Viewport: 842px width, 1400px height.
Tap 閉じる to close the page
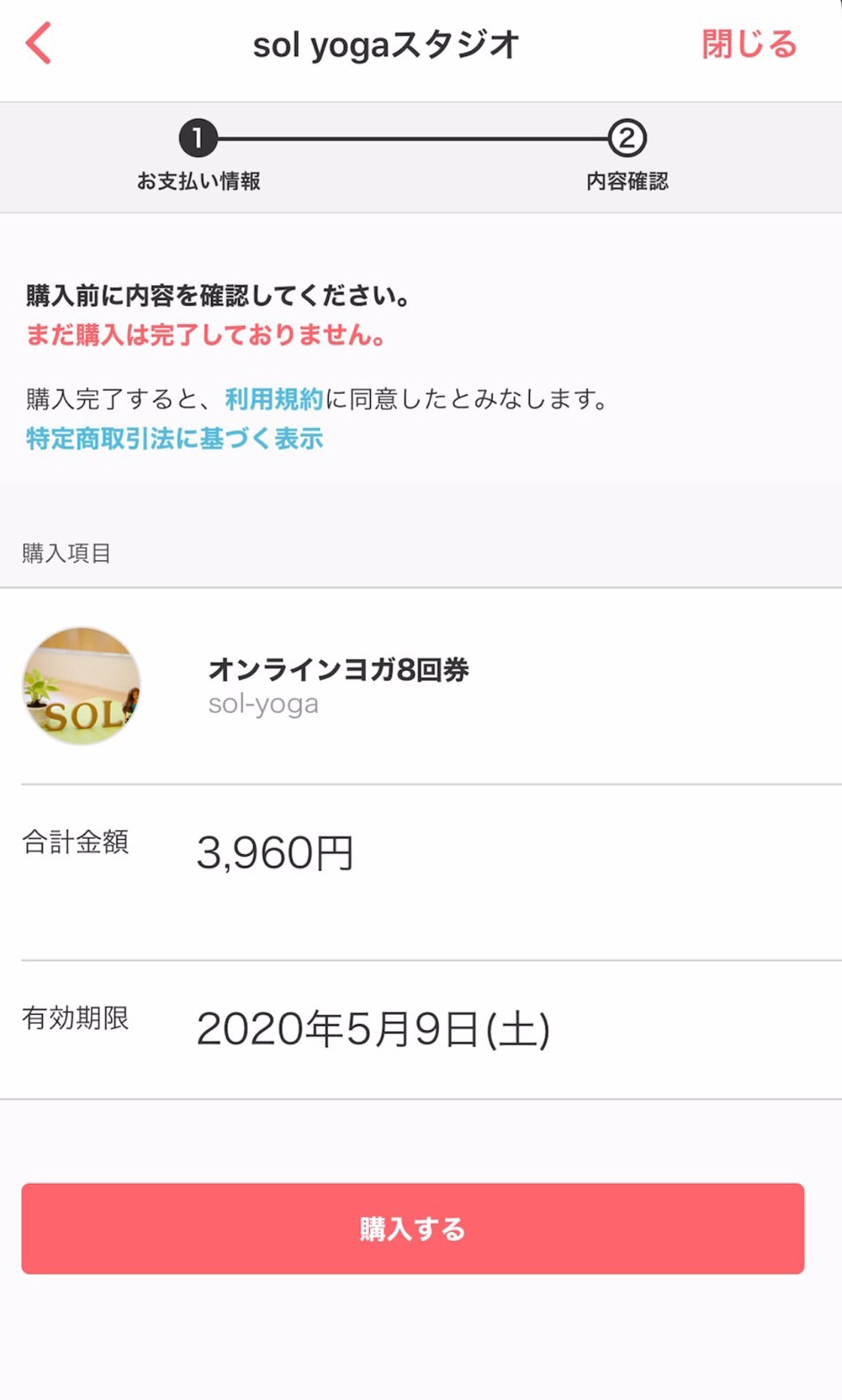[748, 44]
